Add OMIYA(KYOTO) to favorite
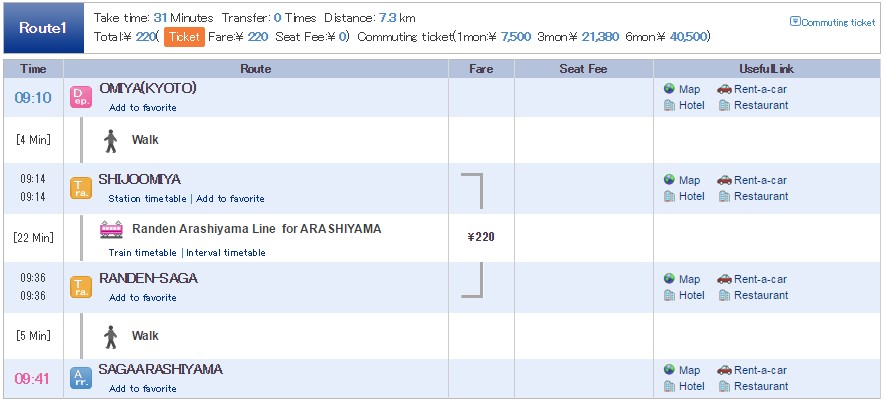 coord(143,107)
